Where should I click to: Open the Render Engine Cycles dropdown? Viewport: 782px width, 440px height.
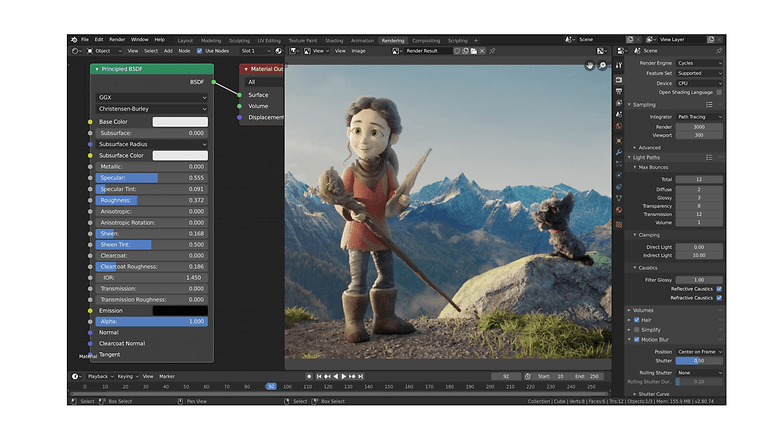tap(699, 63)
